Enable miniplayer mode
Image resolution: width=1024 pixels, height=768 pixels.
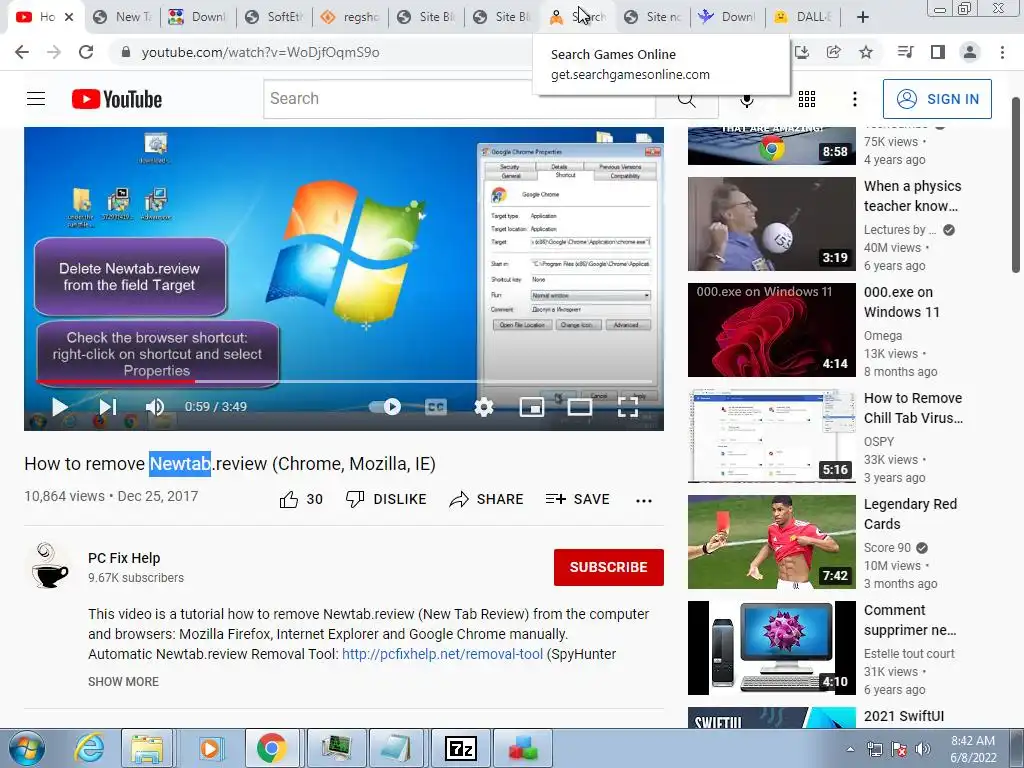(x=532, y=407)
